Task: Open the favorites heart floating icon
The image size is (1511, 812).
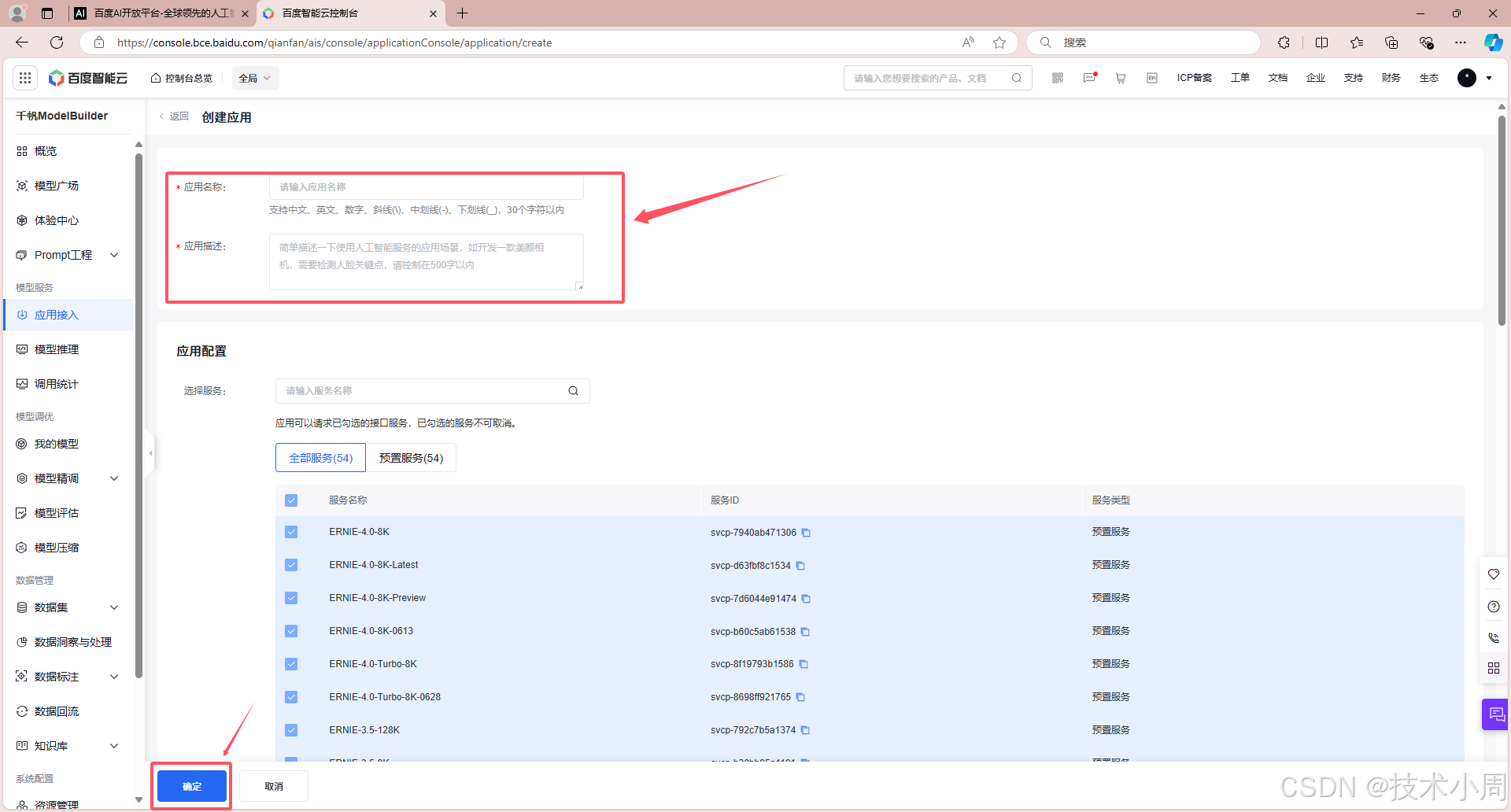Action: 1494,574
